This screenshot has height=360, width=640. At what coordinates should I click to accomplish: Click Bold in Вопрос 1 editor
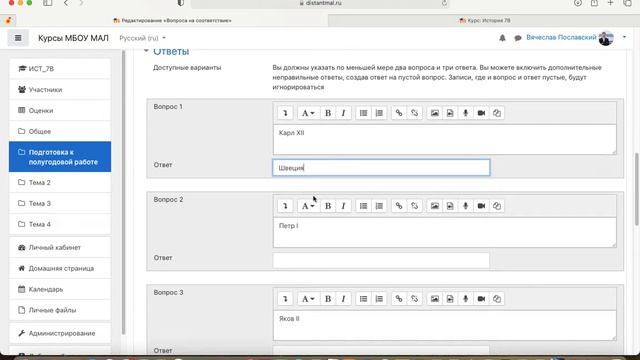(x=328, y=113)
